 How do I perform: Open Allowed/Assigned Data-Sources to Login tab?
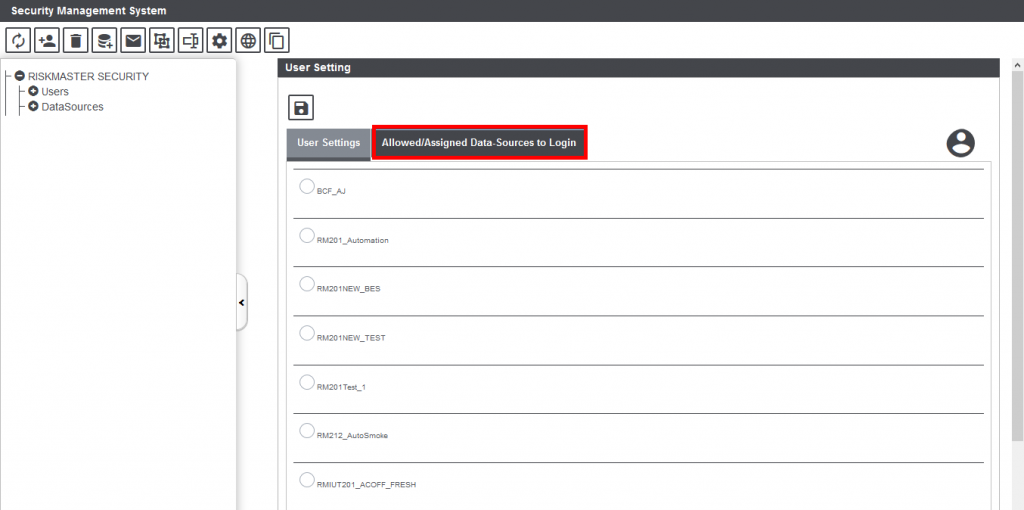(x=479, y=142)
